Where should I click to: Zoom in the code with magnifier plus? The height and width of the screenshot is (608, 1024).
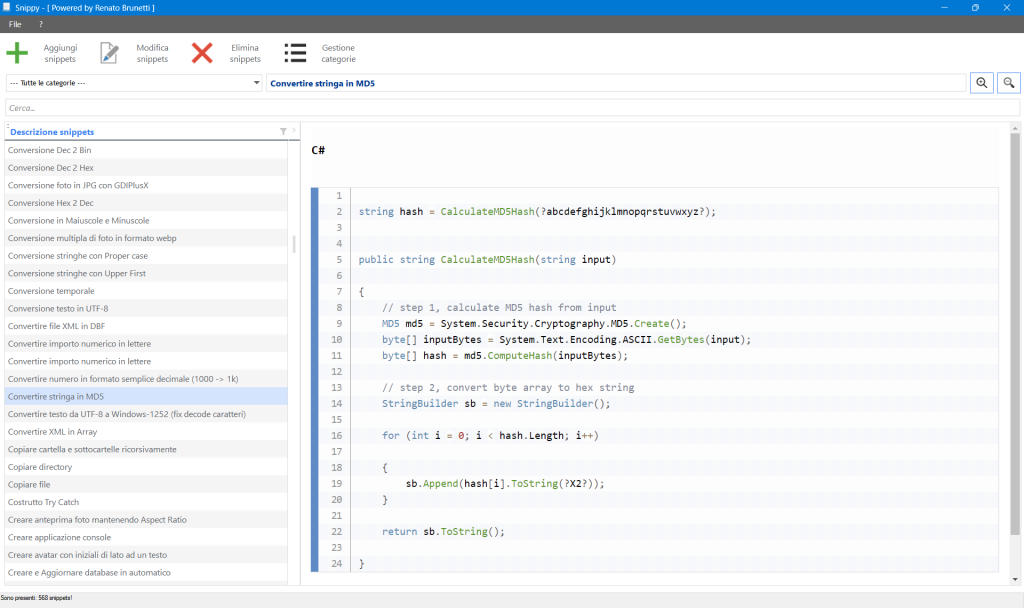pyautogui.click(x=981, y=83)
